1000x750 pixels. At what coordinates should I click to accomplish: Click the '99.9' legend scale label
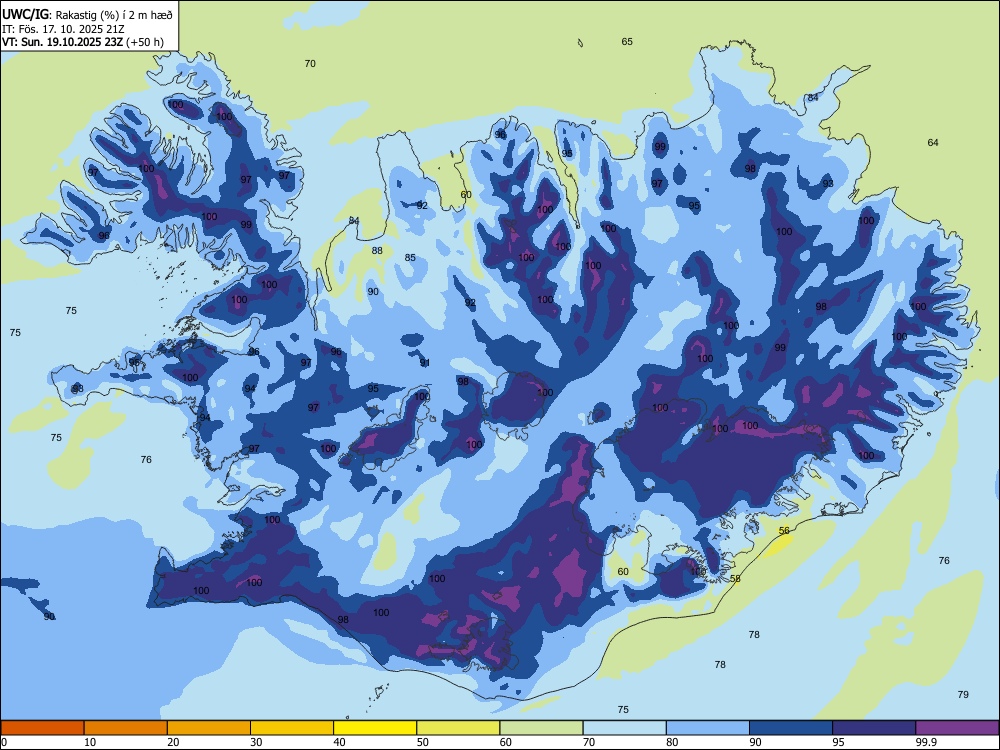(925, 742)
